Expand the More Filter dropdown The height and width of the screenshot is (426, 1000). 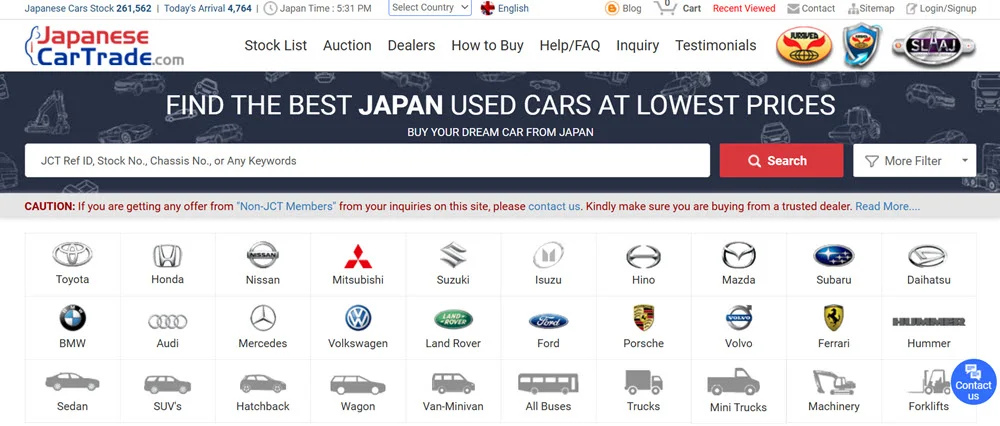[915, 161]
